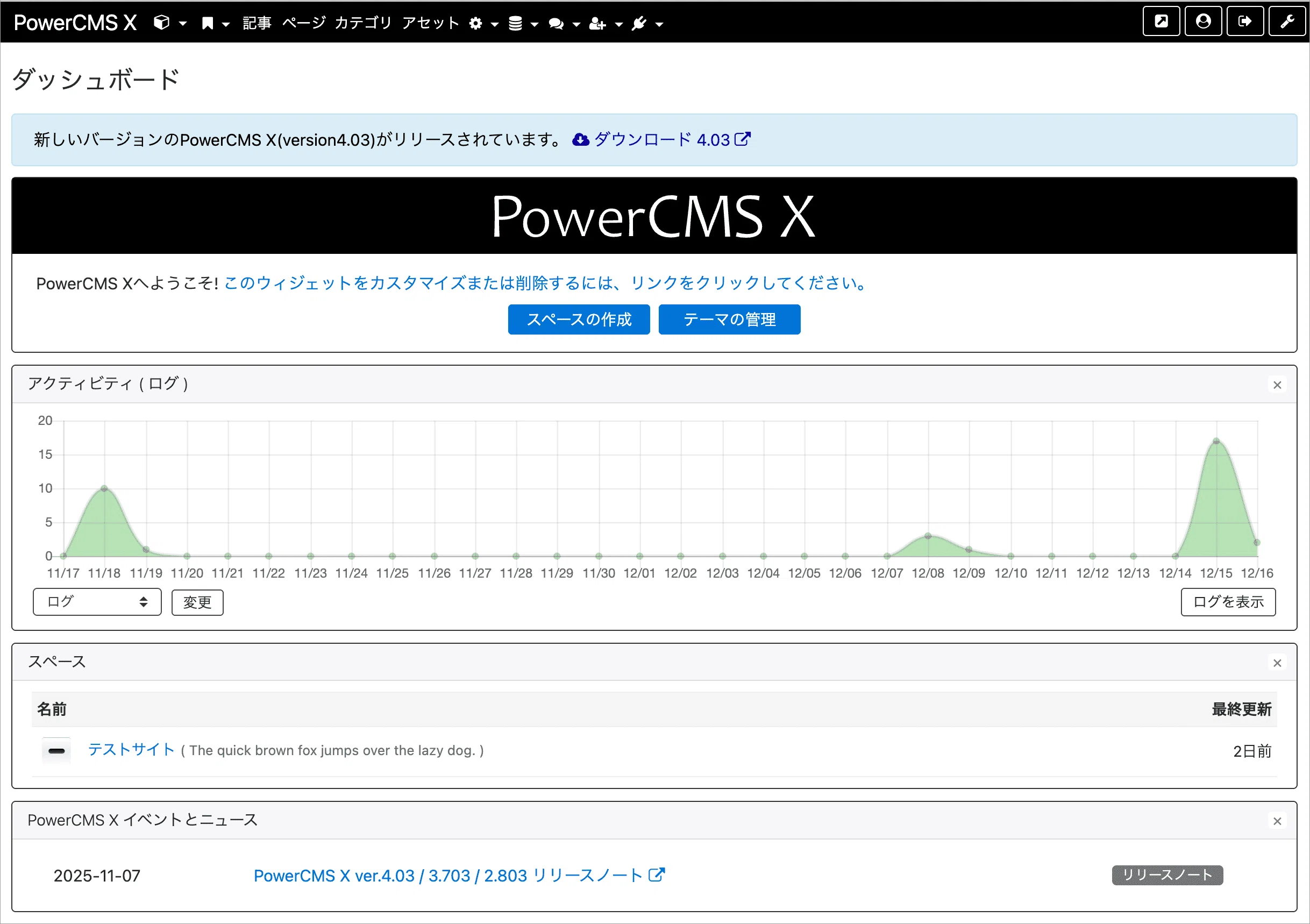The width and height of the screenshot is (1310, 924).
Task: Expand the dropdown arrow beside the plug icon
Action: [659, 24]
